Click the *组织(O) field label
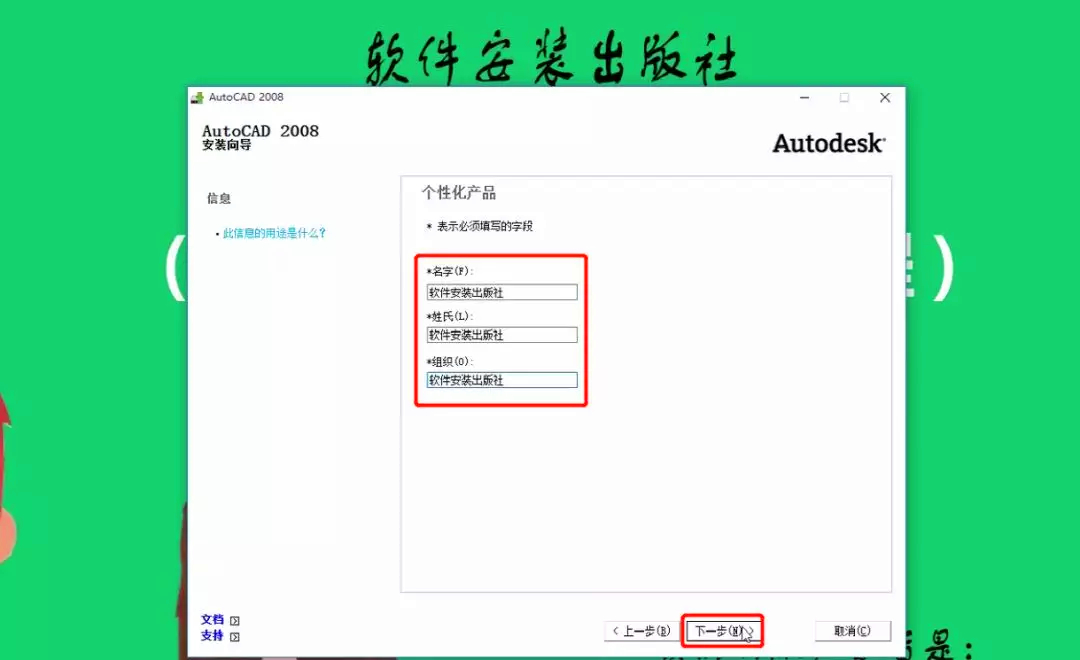The image size is (1080, 660). 449,361
